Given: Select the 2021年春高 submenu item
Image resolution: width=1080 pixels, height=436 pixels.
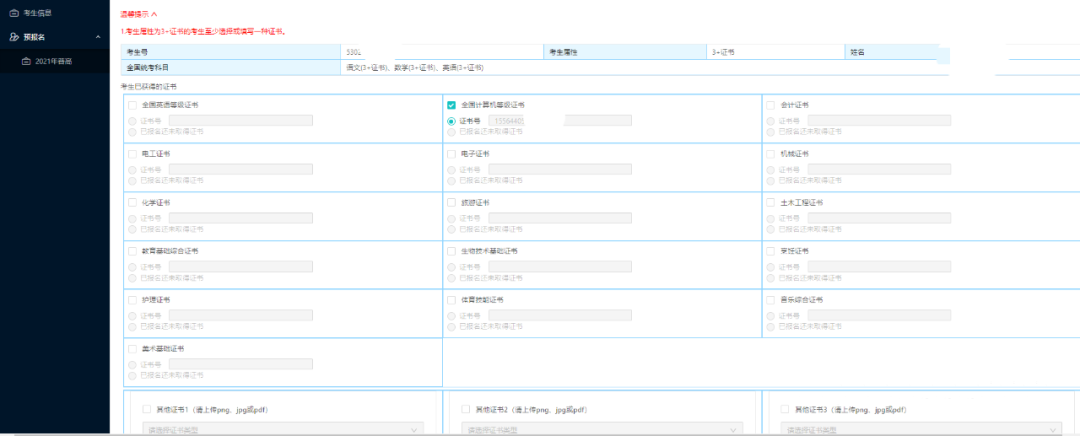Looking at the screenshot, I should (x=54, y=61).
